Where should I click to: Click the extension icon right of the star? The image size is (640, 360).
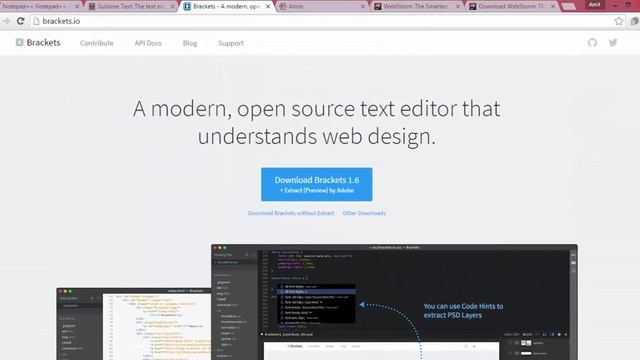(634, 21)
